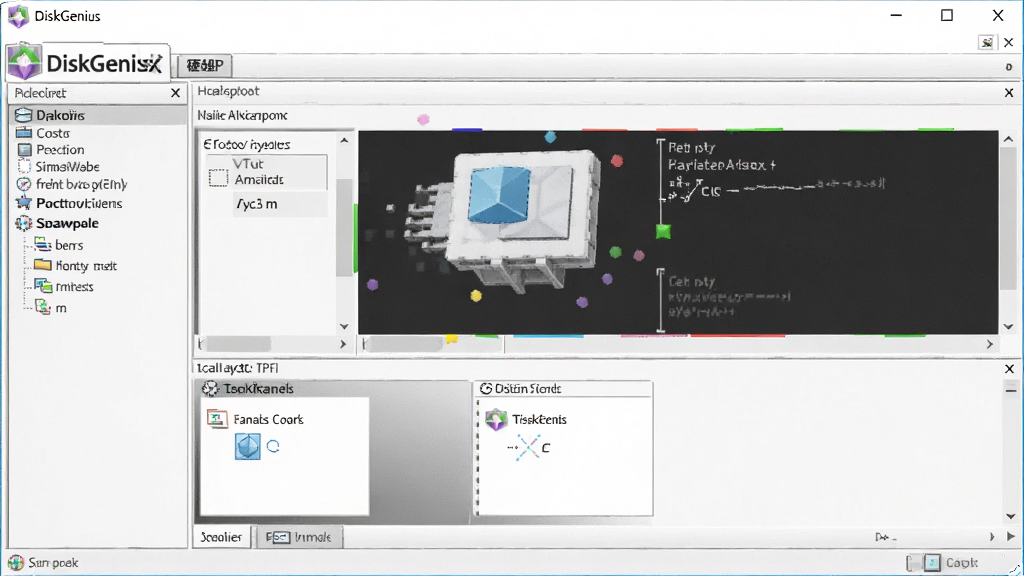Toggle the VTut Amaiicis checkbox
This screenshot has width=1024, height=576.
(x=218, y=177)
